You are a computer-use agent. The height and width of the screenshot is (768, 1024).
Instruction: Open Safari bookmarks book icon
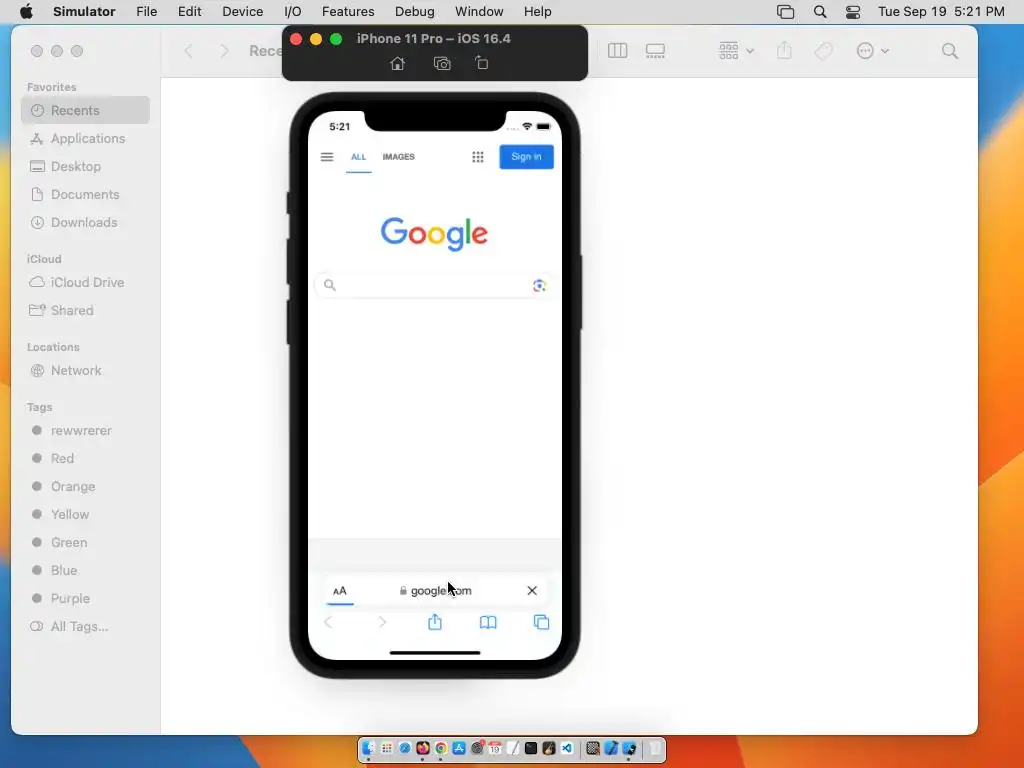click(x=488, y=622)
